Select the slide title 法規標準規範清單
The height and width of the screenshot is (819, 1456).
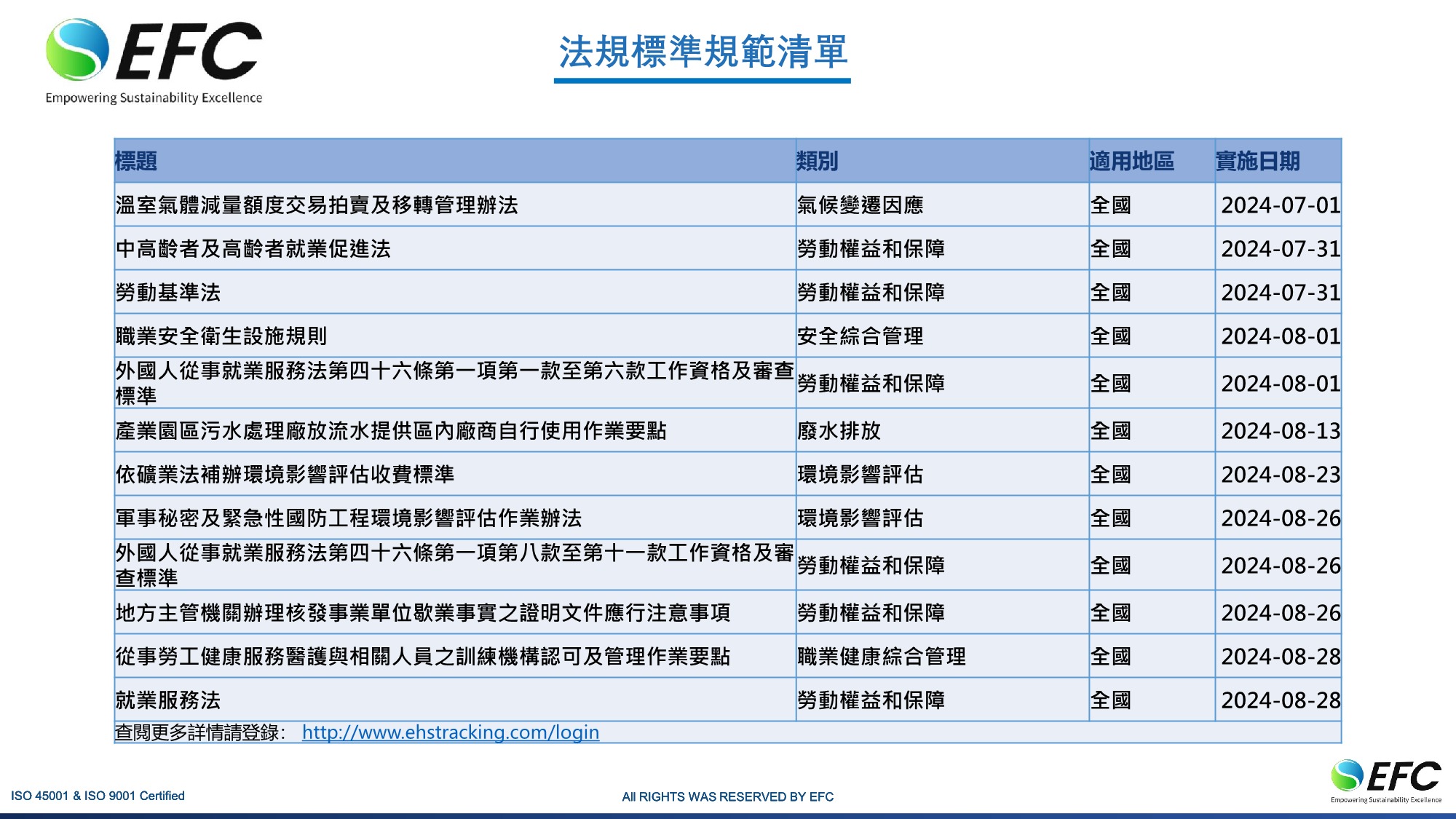[703, 52]
